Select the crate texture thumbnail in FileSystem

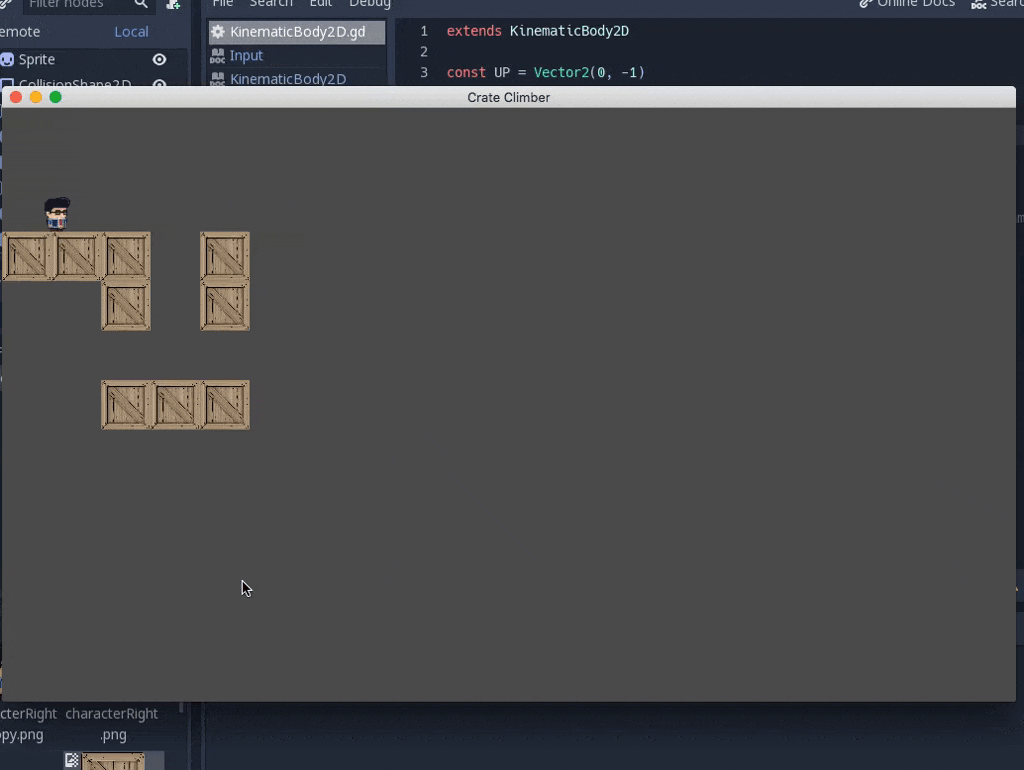tap(112, 761)
